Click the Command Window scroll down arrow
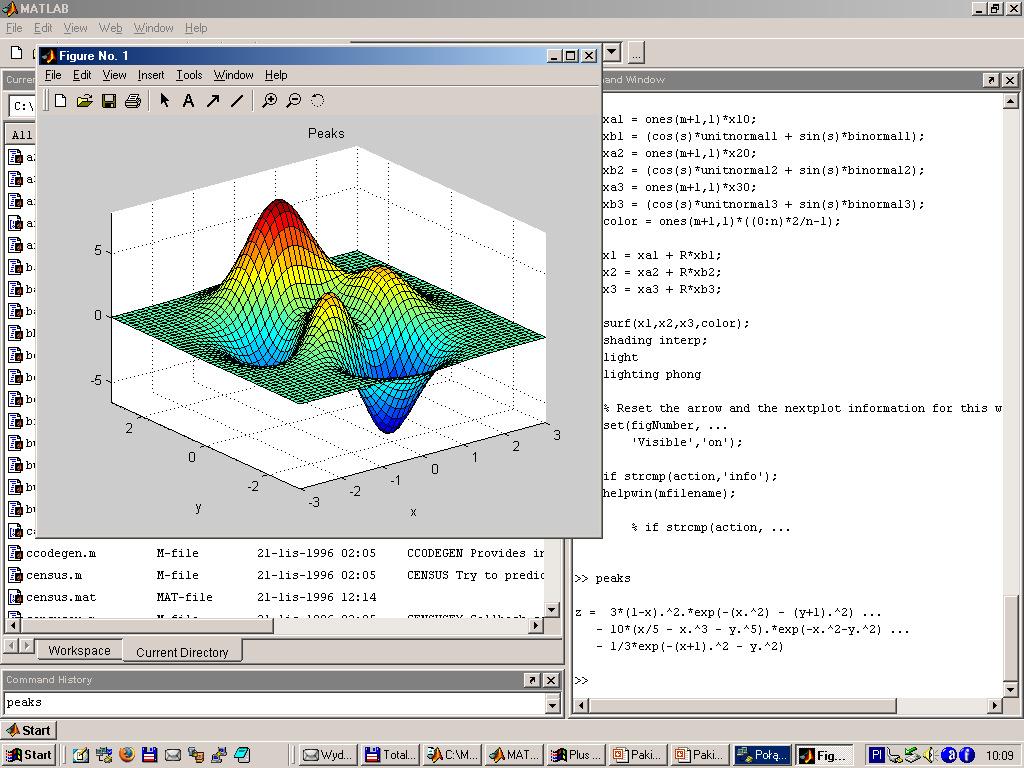The width and height of the screenshot is (1024, 768). click(1010, 689)
